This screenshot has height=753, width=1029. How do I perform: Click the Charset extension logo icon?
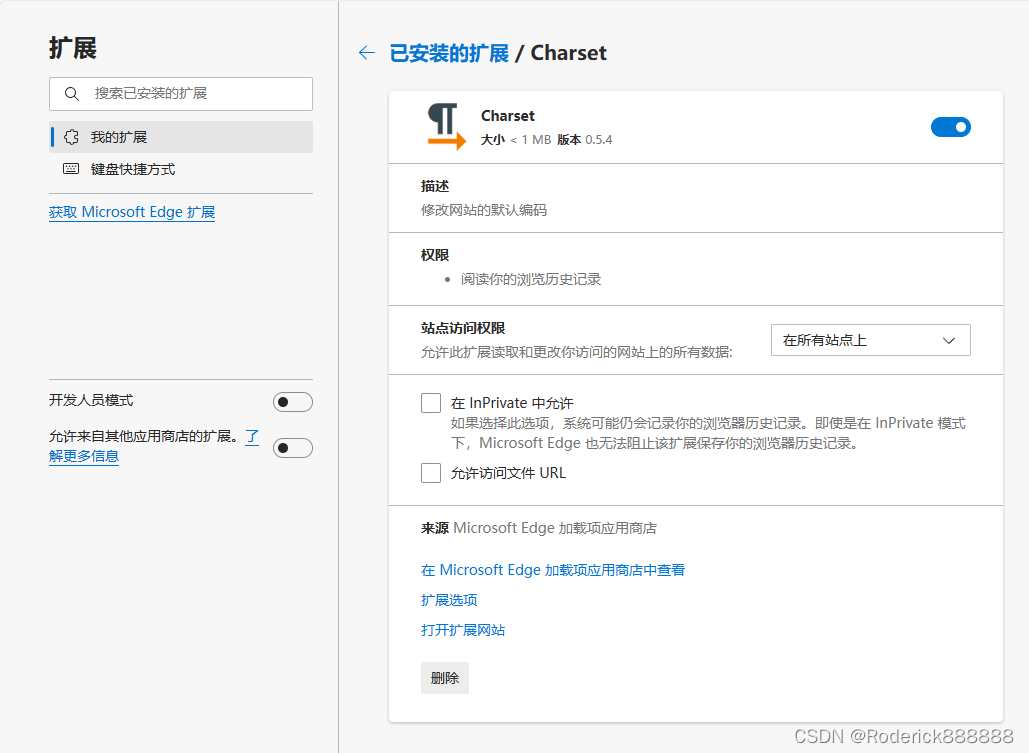446,126
